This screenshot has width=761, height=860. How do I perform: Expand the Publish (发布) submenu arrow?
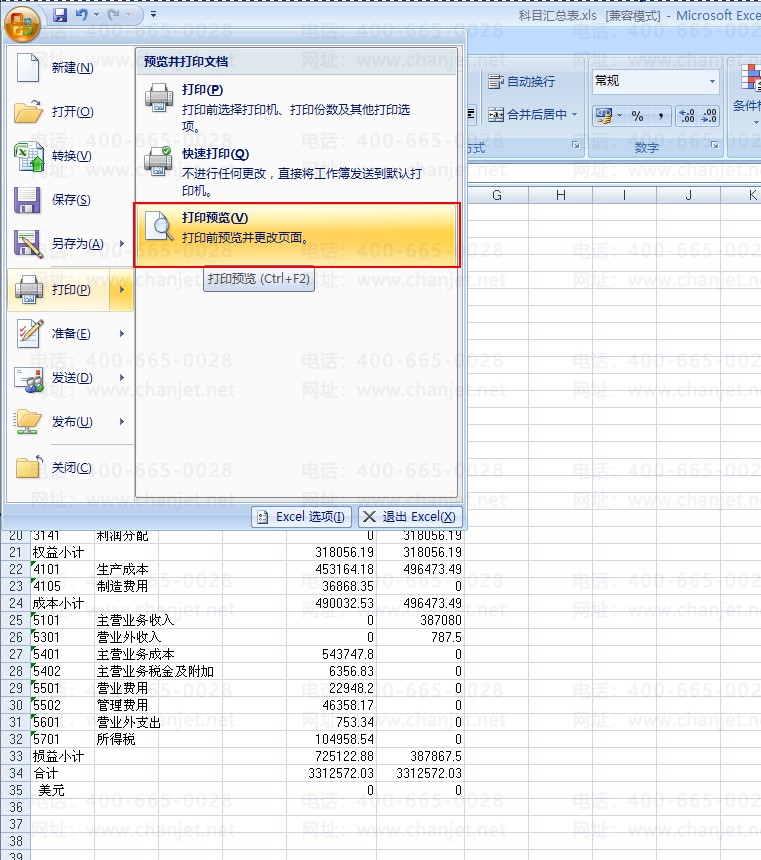(x=122, y=421)
